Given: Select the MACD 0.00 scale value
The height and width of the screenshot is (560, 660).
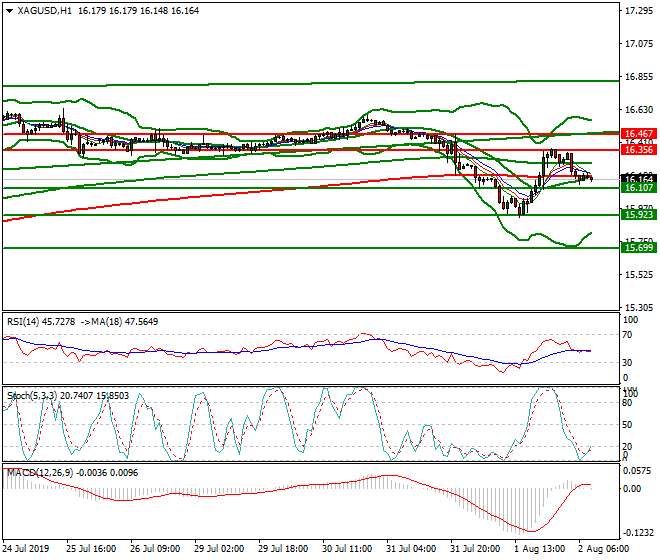Looking at the screenshot, I should coord(632,489).
